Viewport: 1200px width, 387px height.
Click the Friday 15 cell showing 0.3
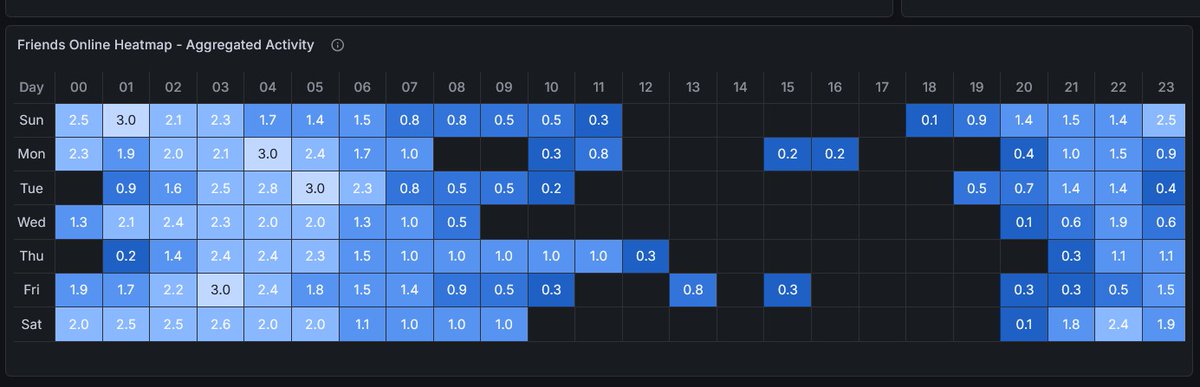(787, 290)
